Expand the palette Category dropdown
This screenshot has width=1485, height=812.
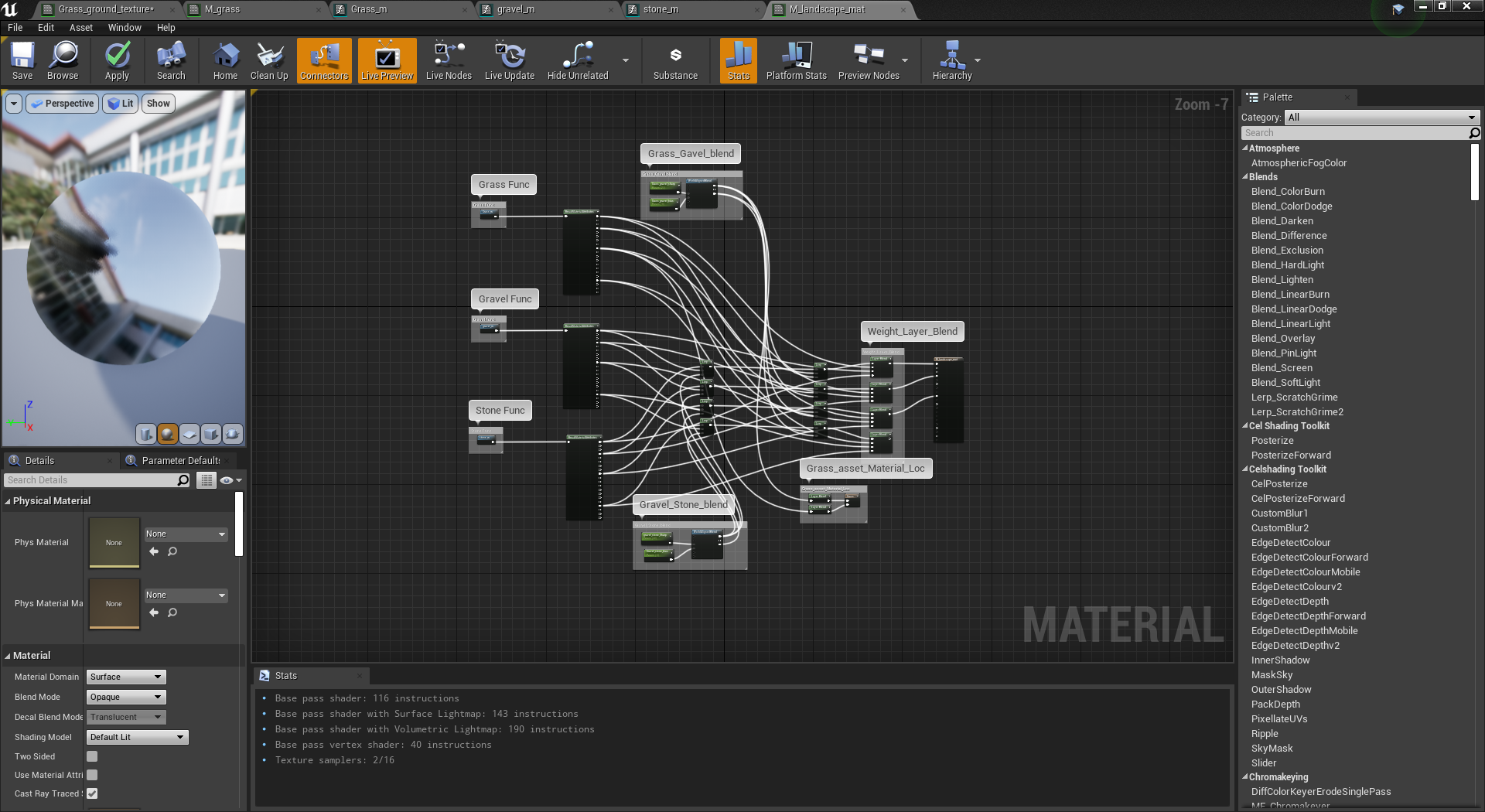point(1381,118)
